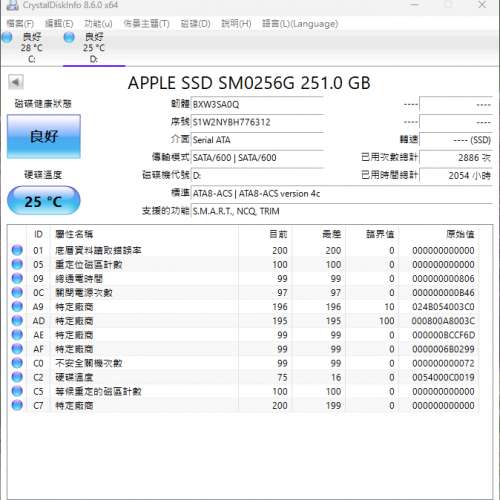Click the previous disk arrow button

pyautogui.click(x=16, y=82)
